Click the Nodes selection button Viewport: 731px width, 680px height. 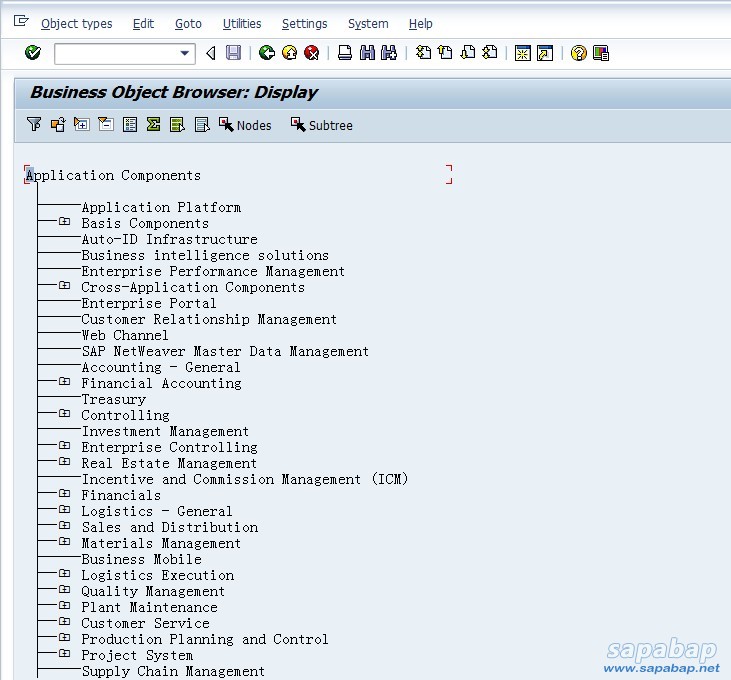point(245,125)
